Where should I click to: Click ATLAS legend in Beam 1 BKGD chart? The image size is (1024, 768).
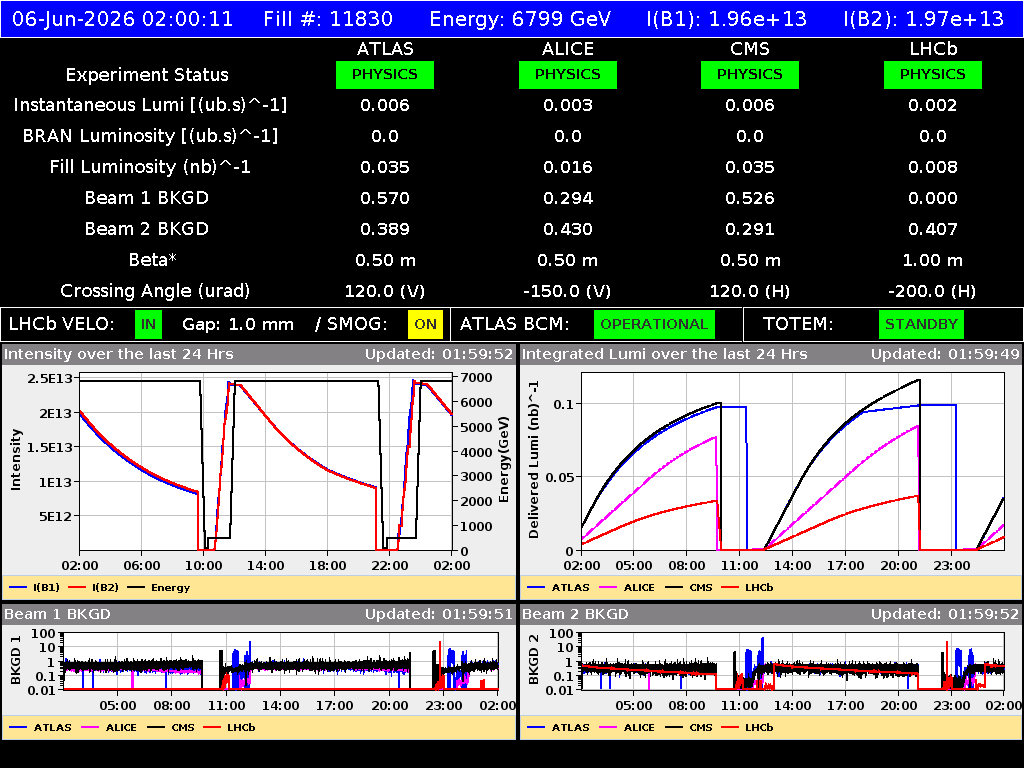click(x=40, y=728)
